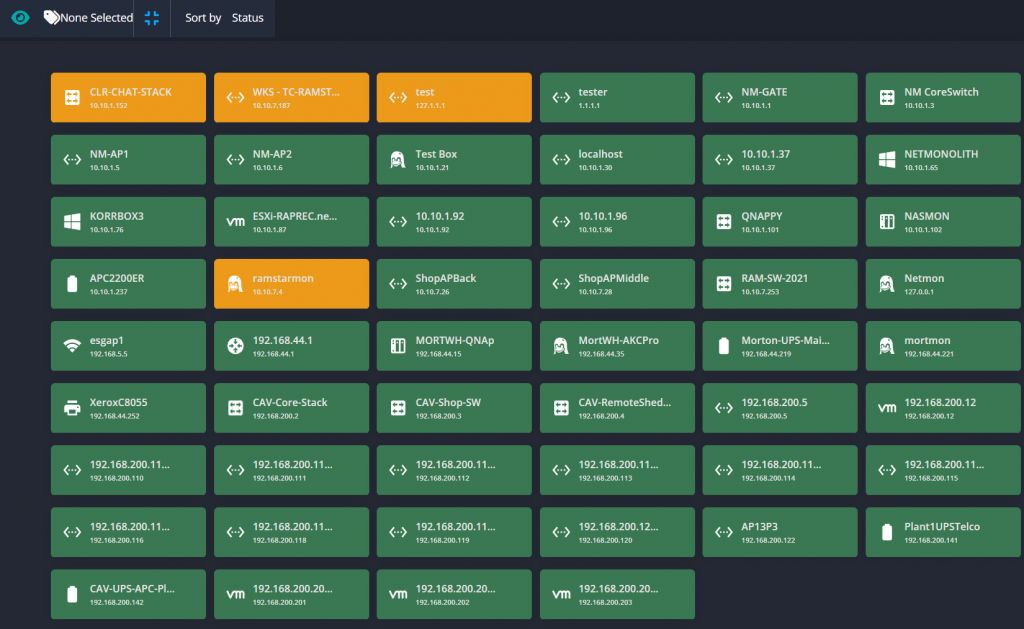The image size is (1024, 629).
Task: Click the card with IP 192.168.200.110
Action: pyautogui.click(x=128, y=470)
